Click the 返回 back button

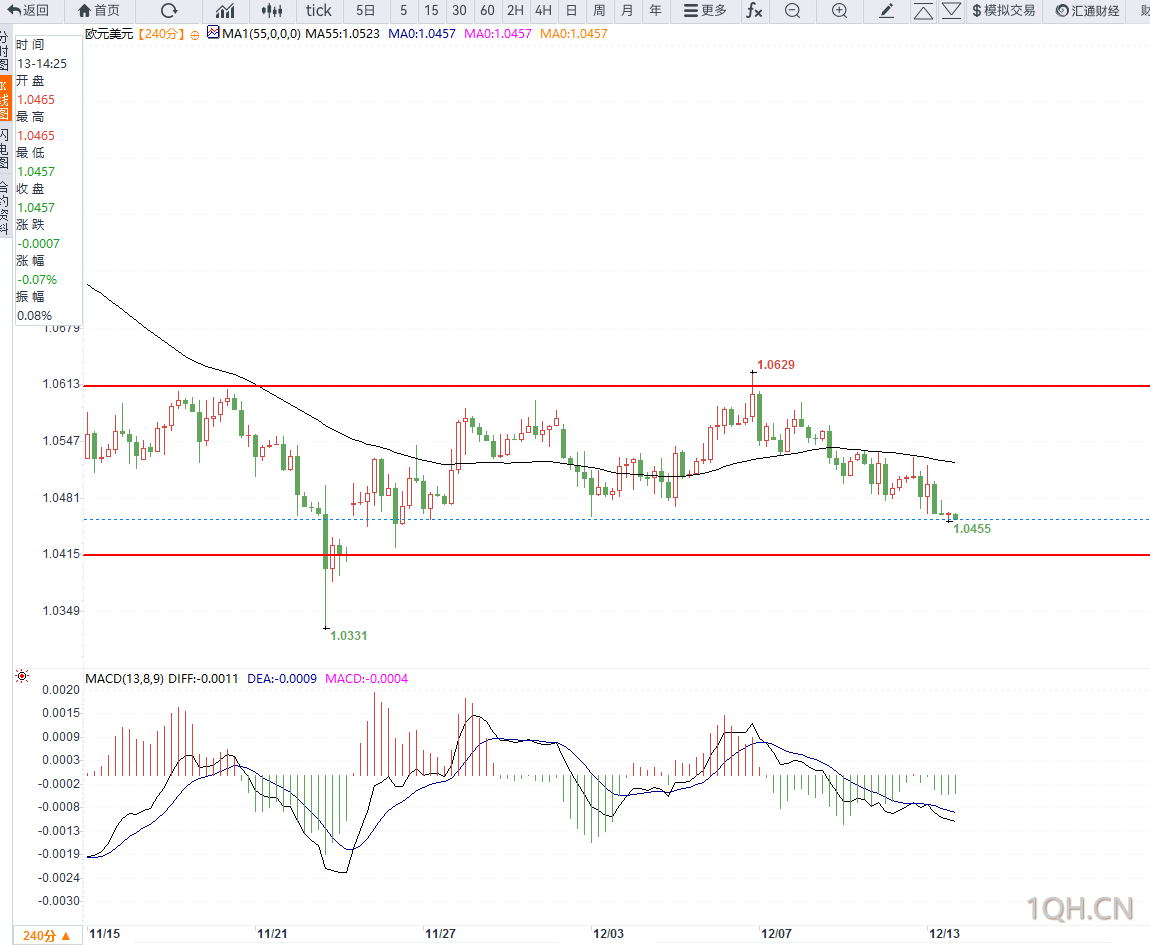point(28,11)
